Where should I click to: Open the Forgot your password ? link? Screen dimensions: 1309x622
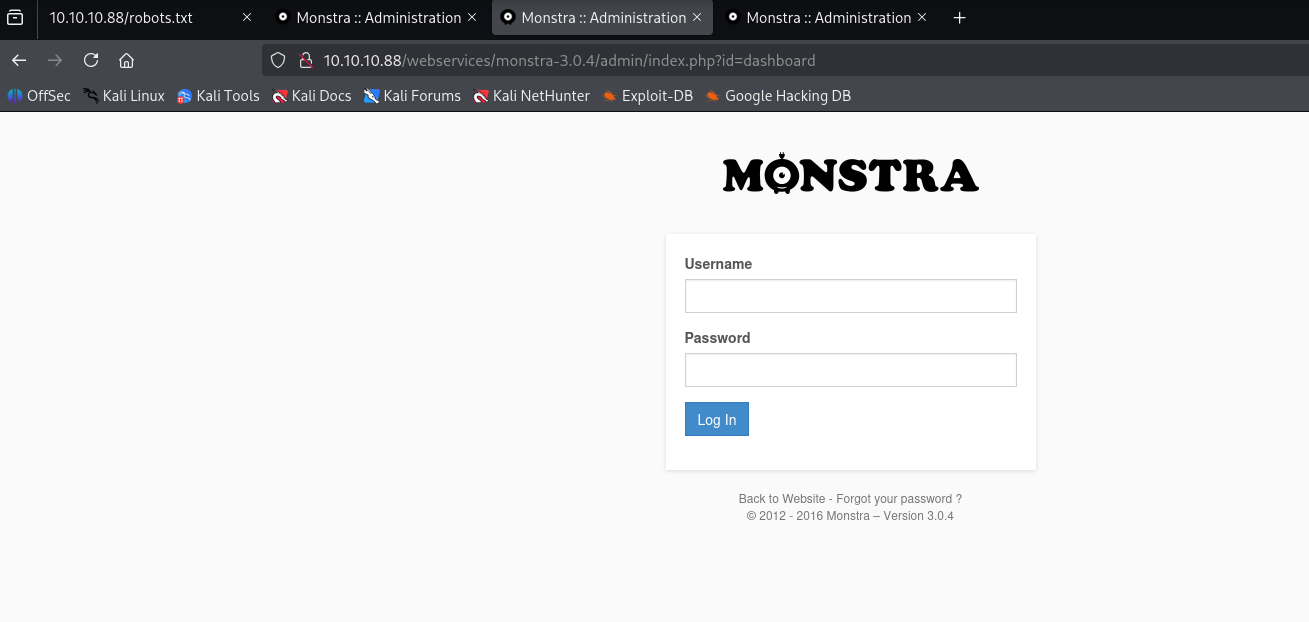(x=899, y=498)
